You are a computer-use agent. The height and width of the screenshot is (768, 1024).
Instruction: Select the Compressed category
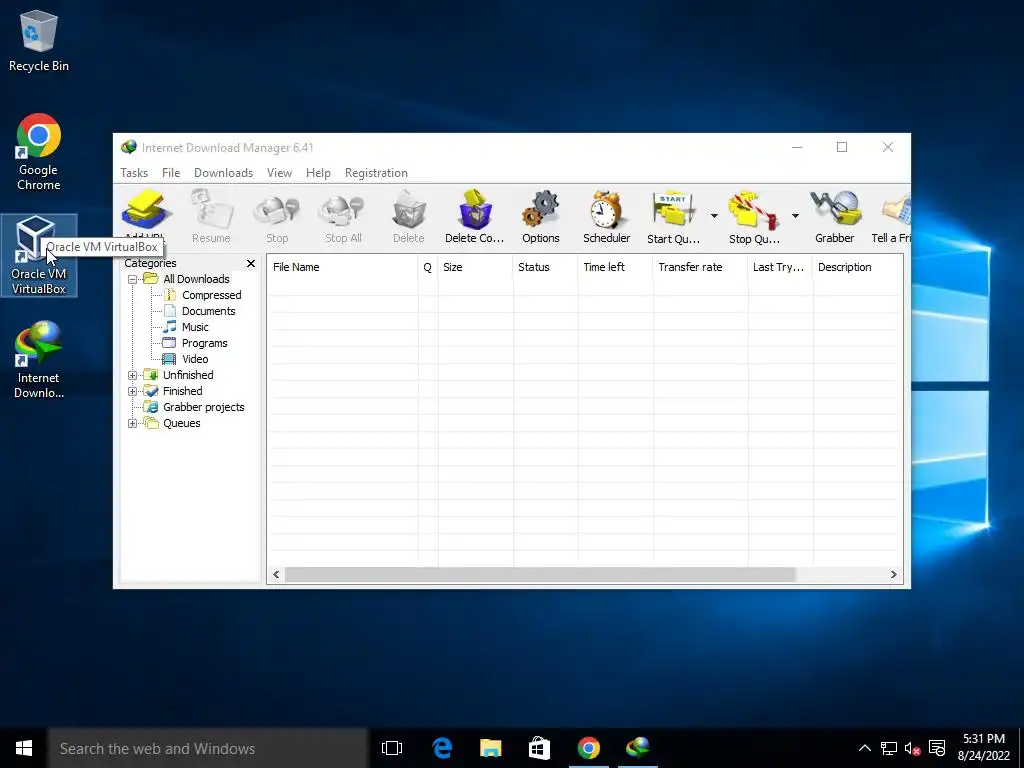point(212,295)
